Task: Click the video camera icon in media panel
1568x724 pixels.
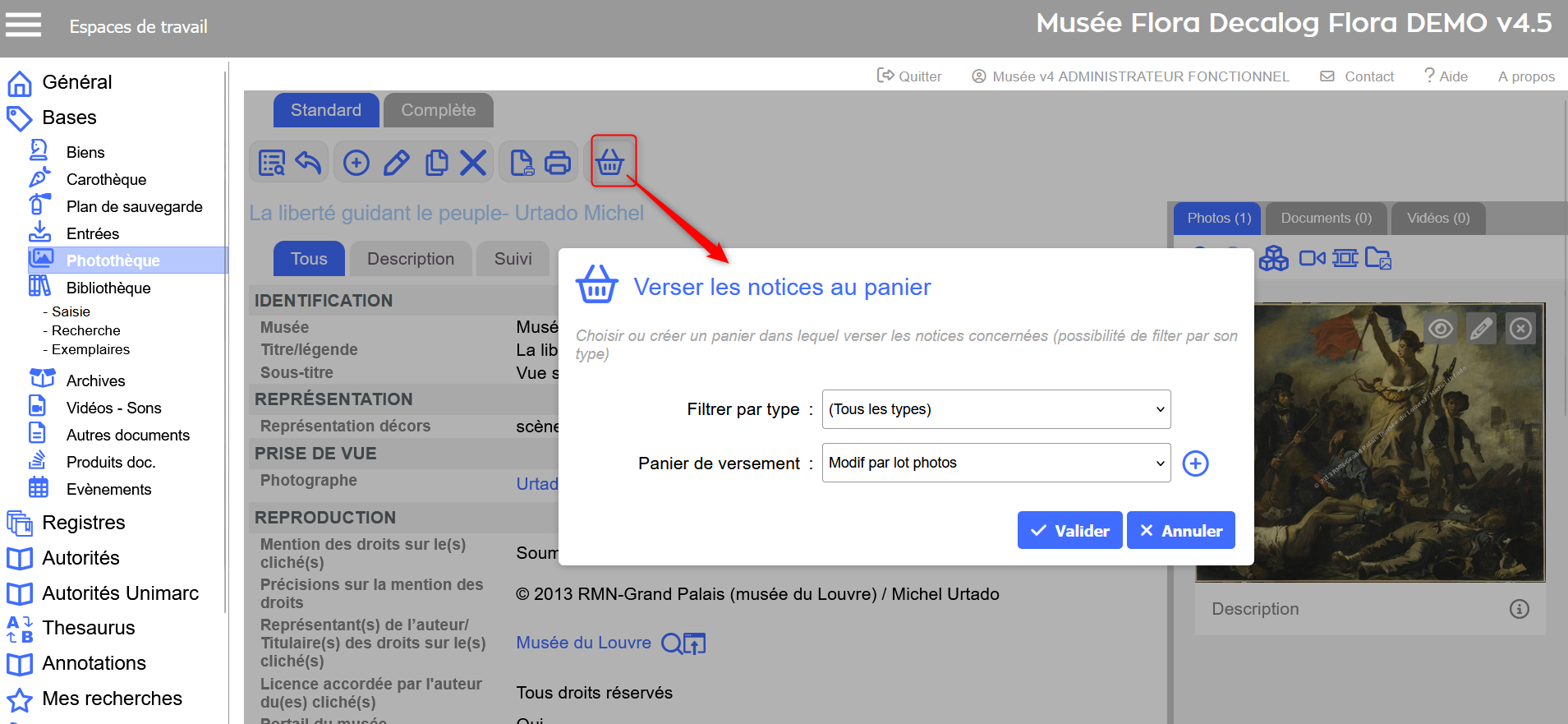Action: [x=1312, y=259]
